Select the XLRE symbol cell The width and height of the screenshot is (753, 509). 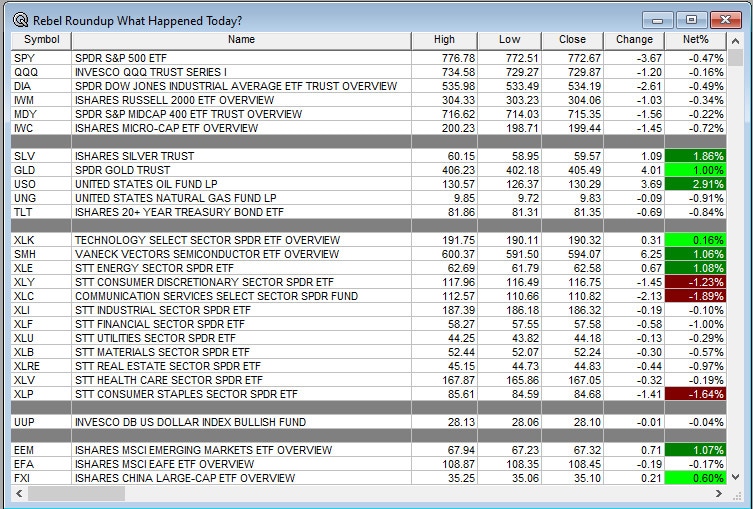(41, 366)
